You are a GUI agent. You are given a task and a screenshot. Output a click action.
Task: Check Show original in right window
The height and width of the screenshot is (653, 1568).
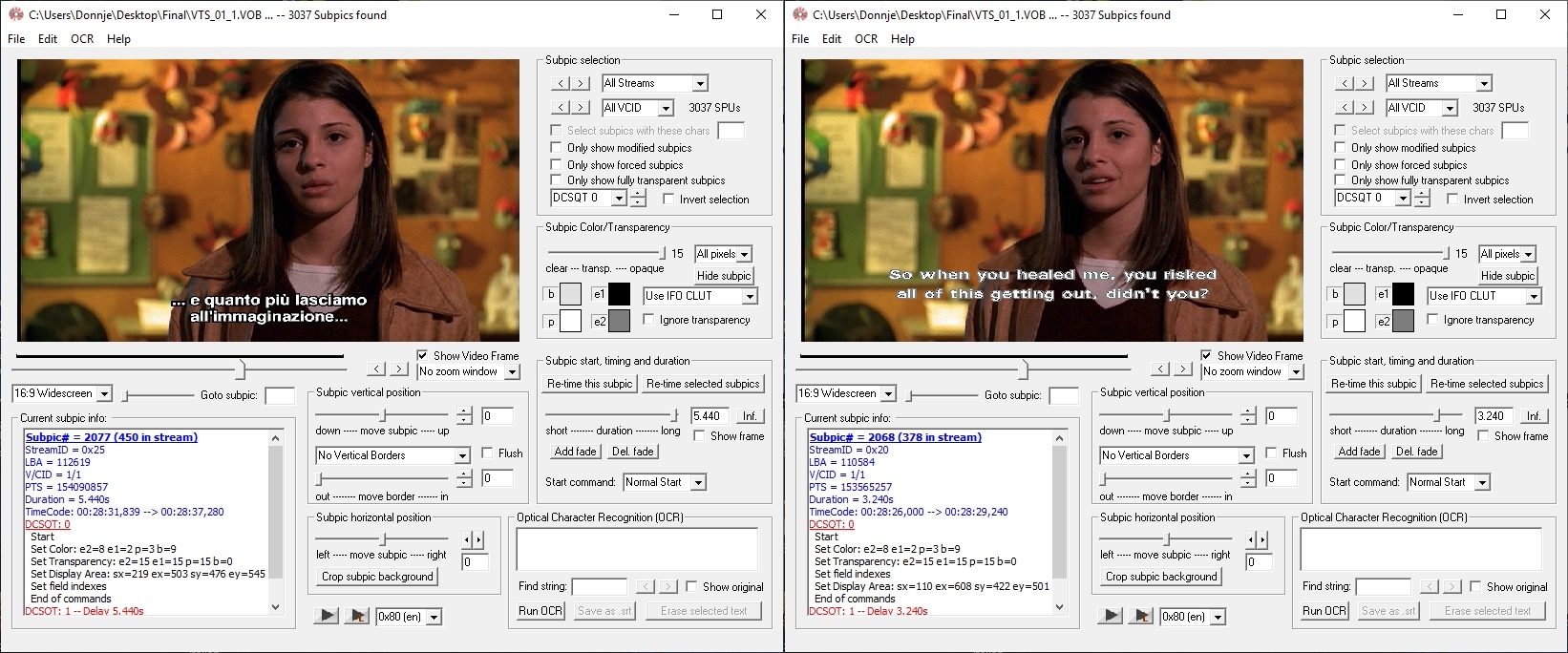tap(1475, 586)
